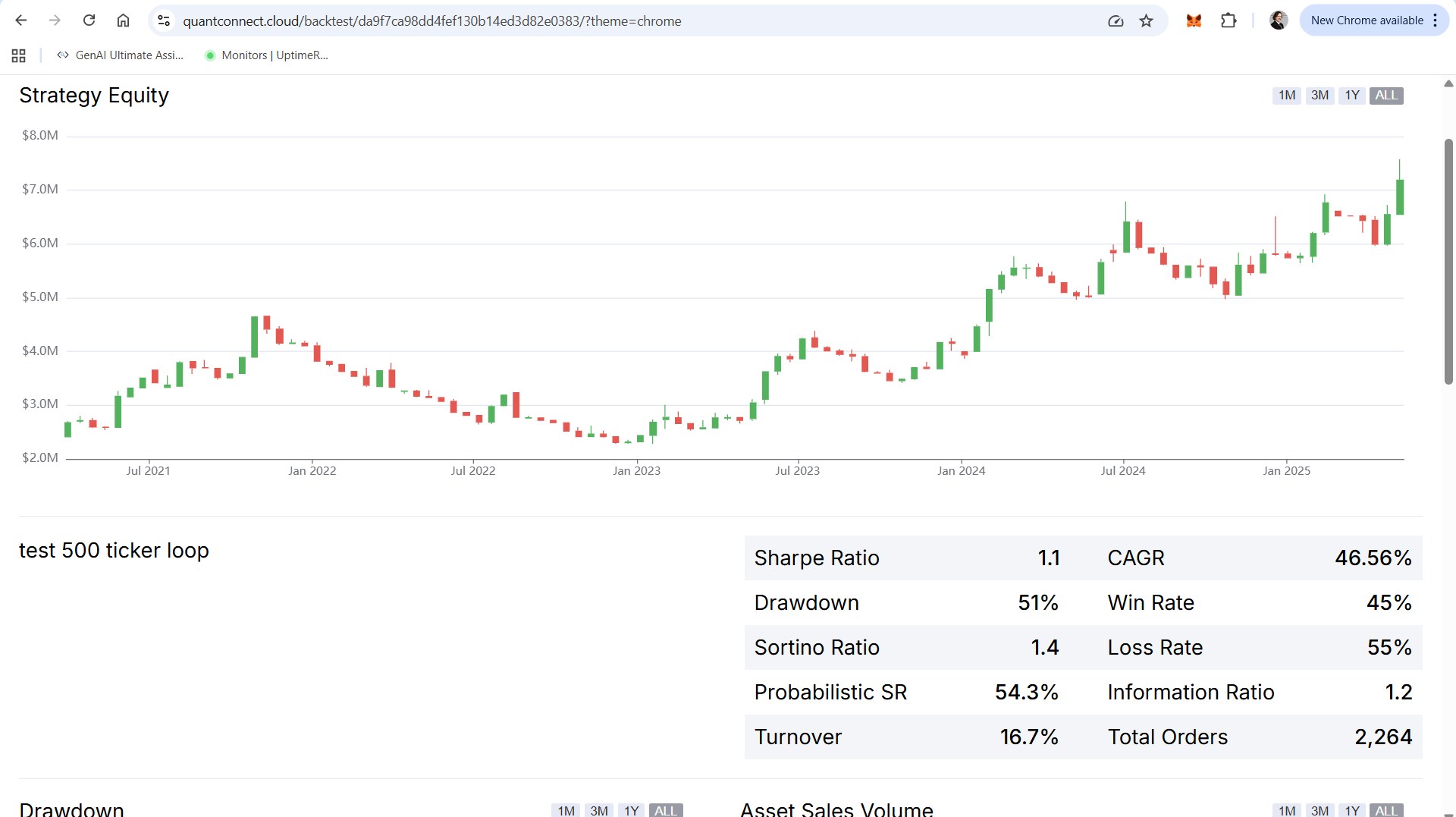This screenshot has width=1456, height=817.
Task: Set Strategy Equity range to 1Y
Action: 1352,96
